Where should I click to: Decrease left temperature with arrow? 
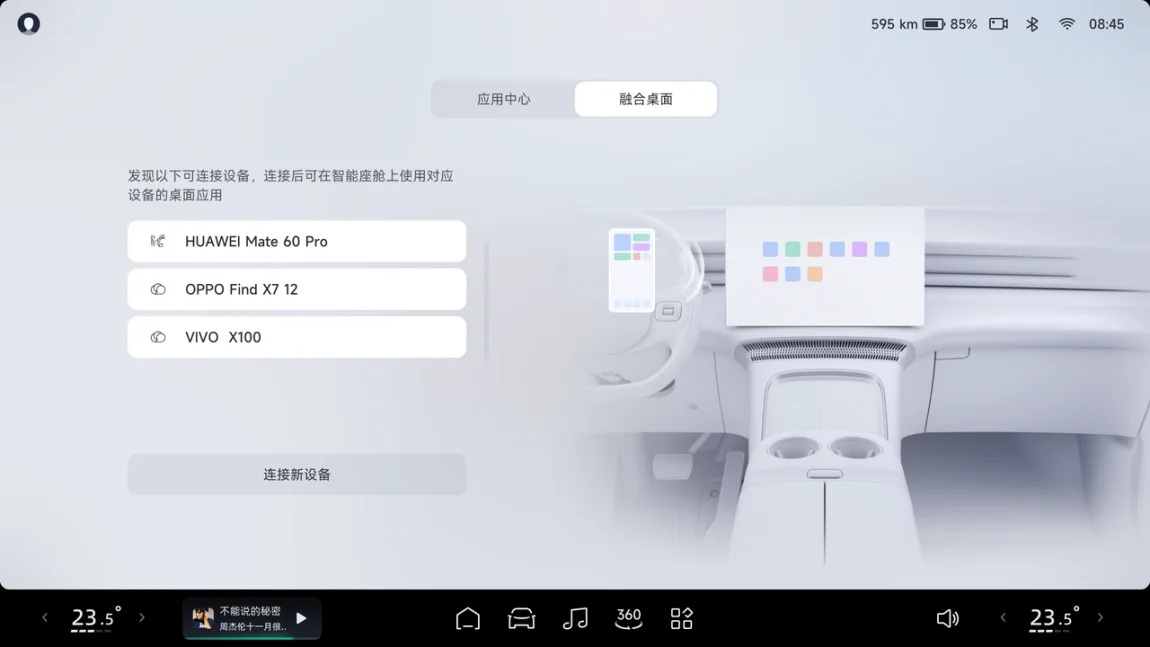pos(45,618)
